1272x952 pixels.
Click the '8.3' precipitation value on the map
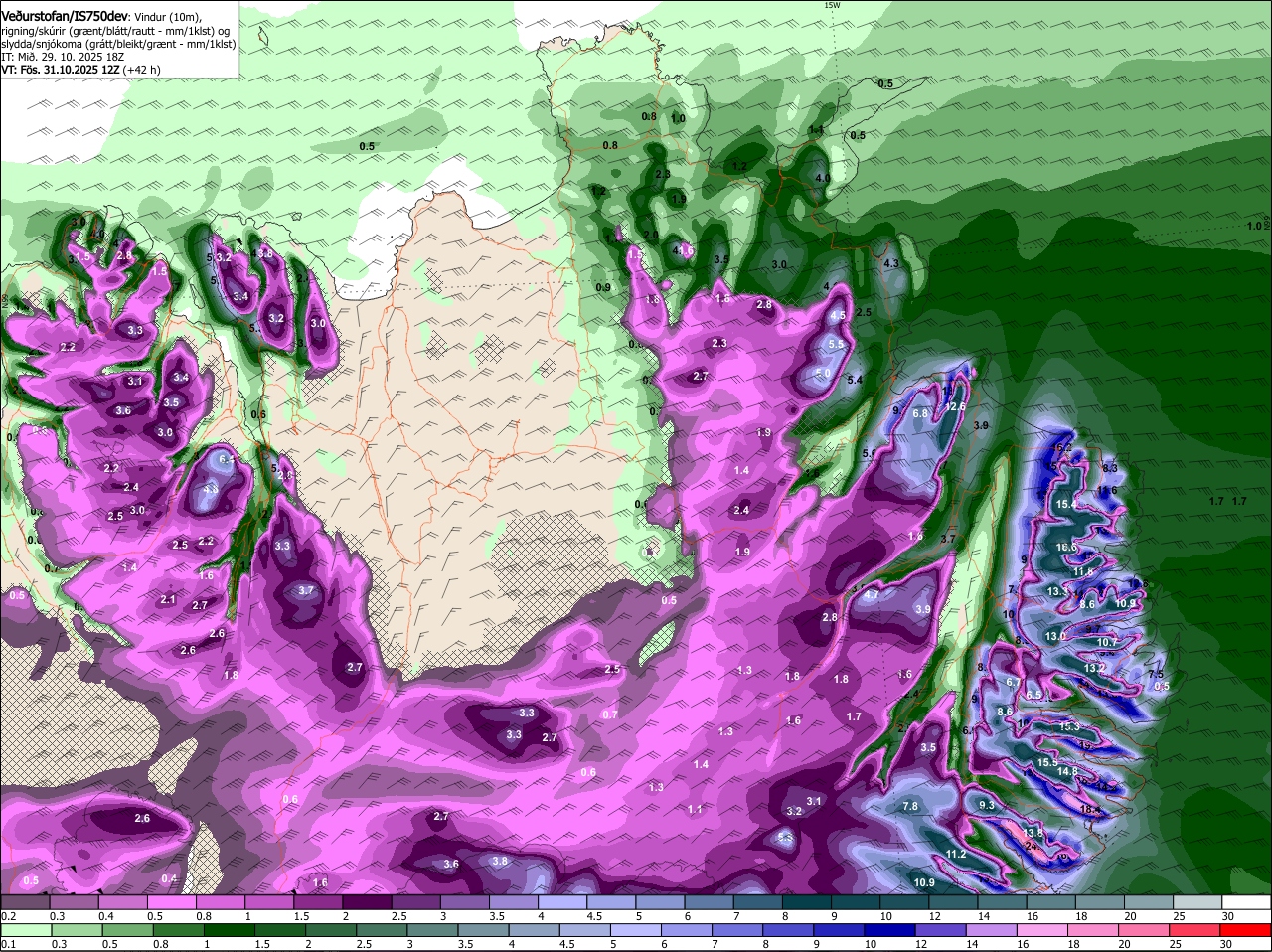point(1111,468)
